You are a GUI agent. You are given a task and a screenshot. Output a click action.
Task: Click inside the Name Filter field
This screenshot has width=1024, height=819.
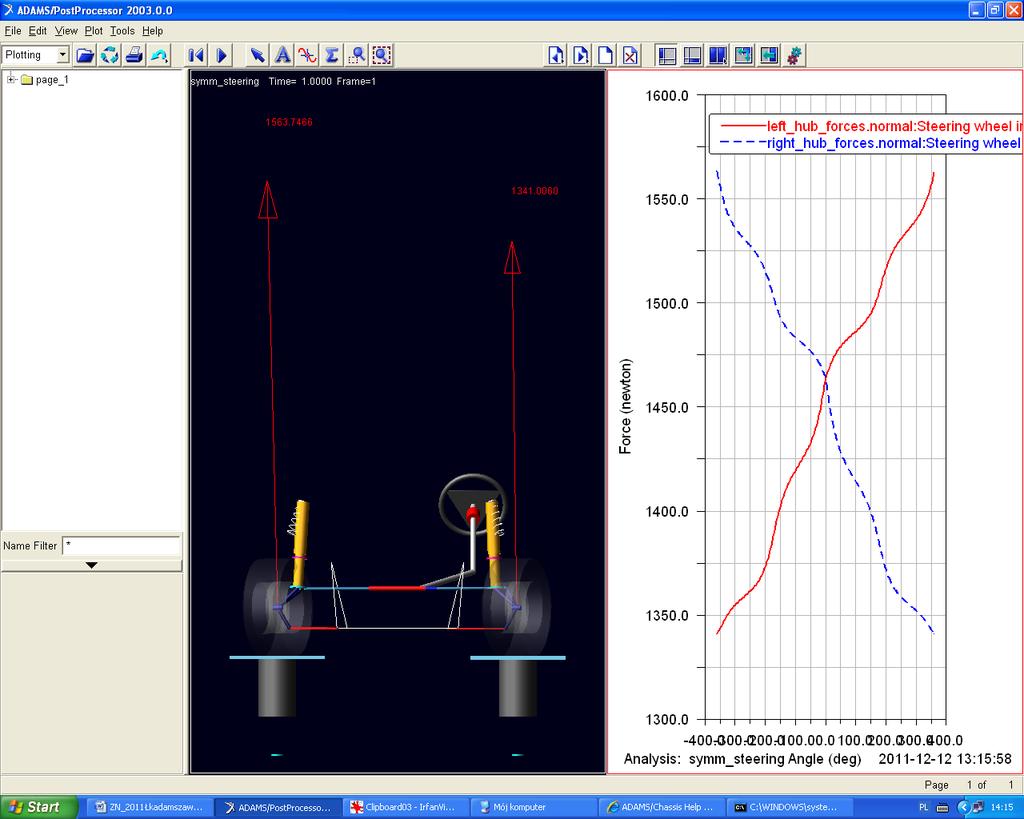(121, 545)
